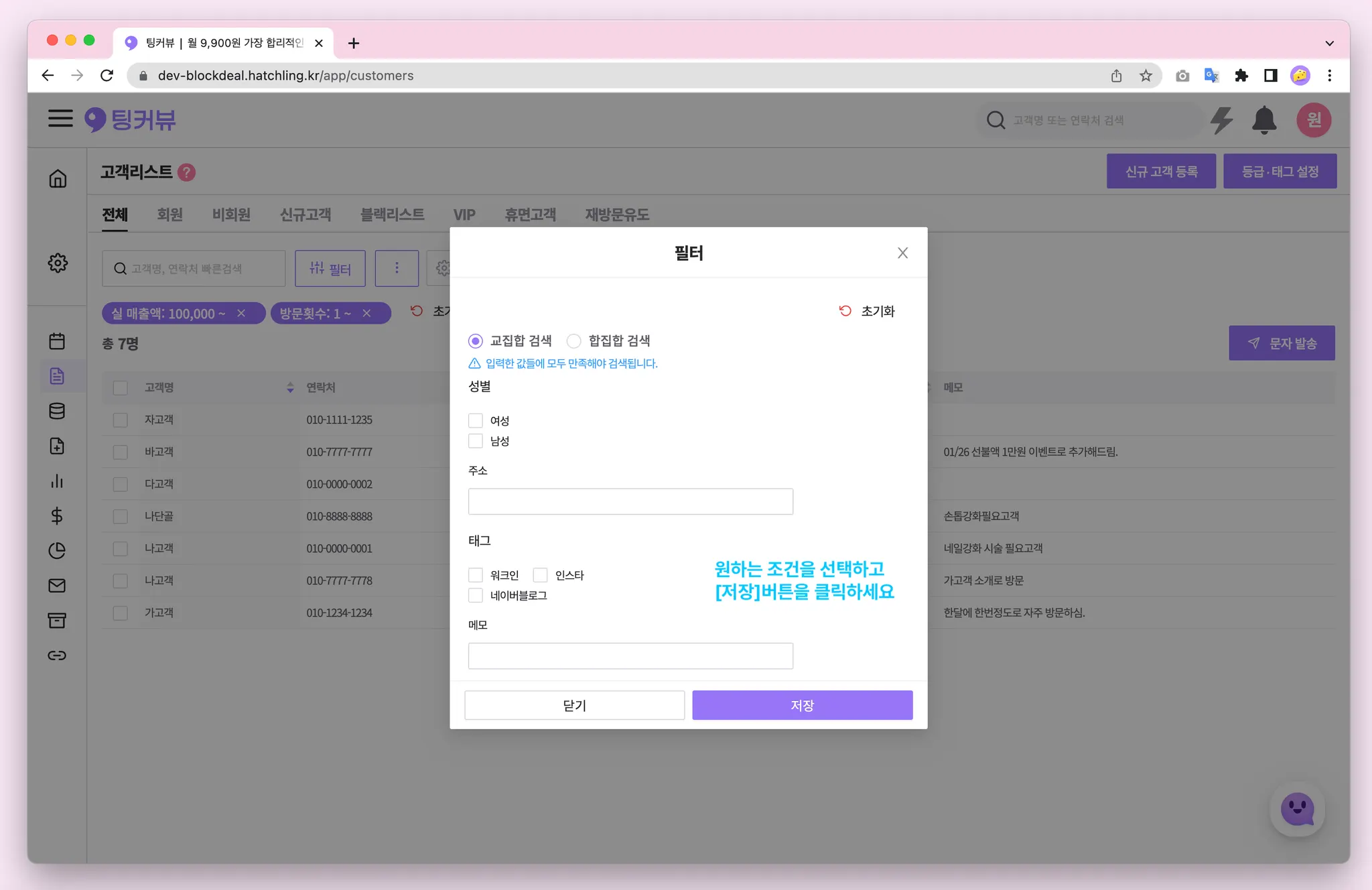Click the 주소 input field
This screenshot has width=1372, height=890.
[630, 501]
